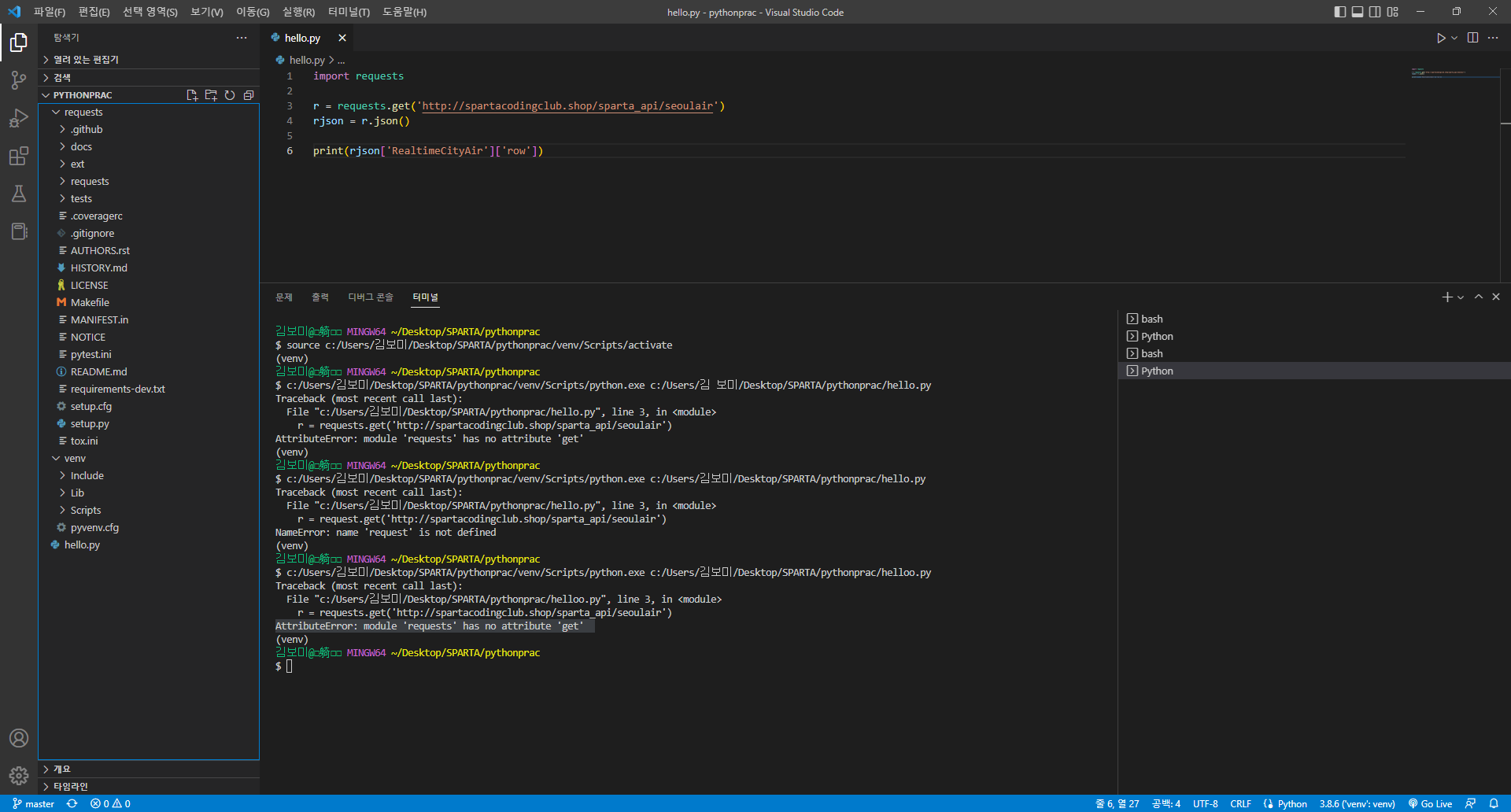Screen dimensions: 1511x812
Task: Select Python interpreter 3.8.6 venv
Action: (x=1357, y=803)
